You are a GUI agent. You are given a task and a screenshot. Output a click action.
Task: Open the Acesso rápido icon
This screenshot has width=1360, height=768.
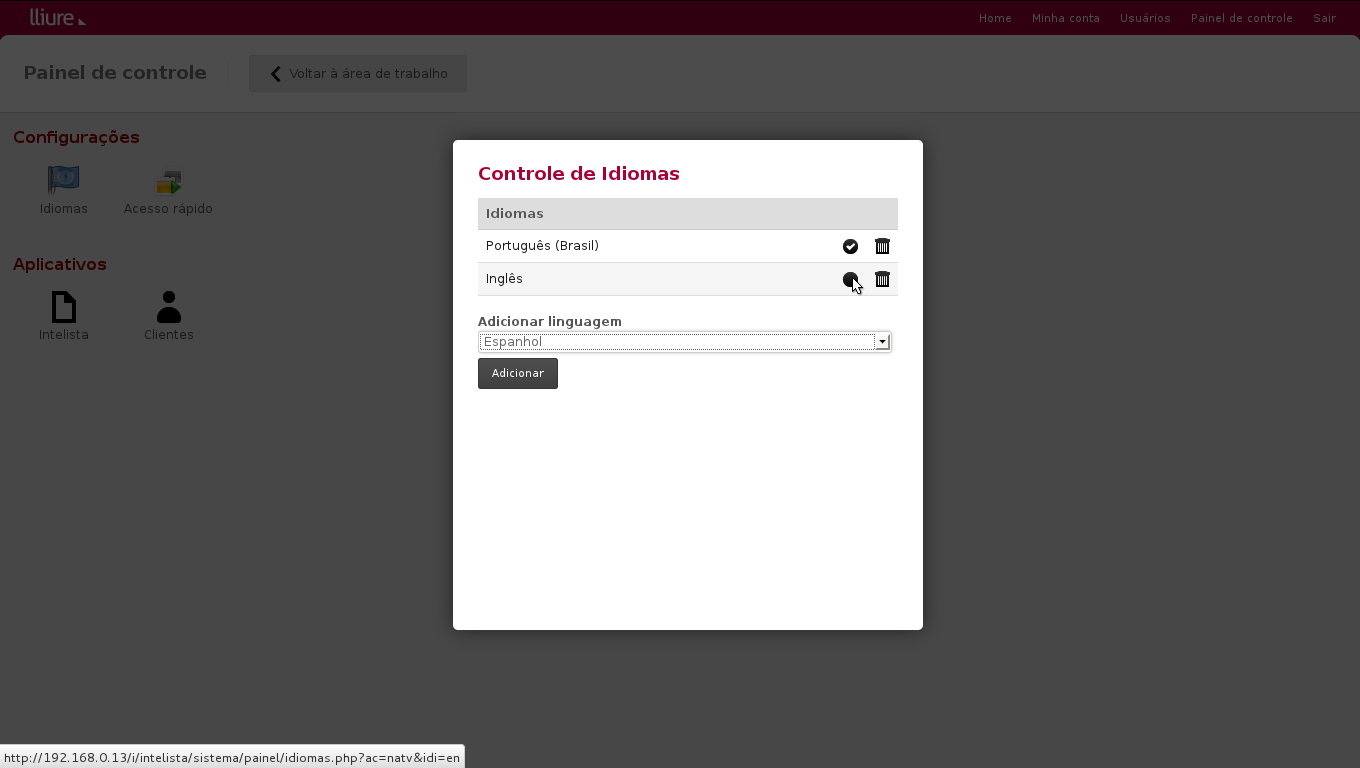click(168, 181)
